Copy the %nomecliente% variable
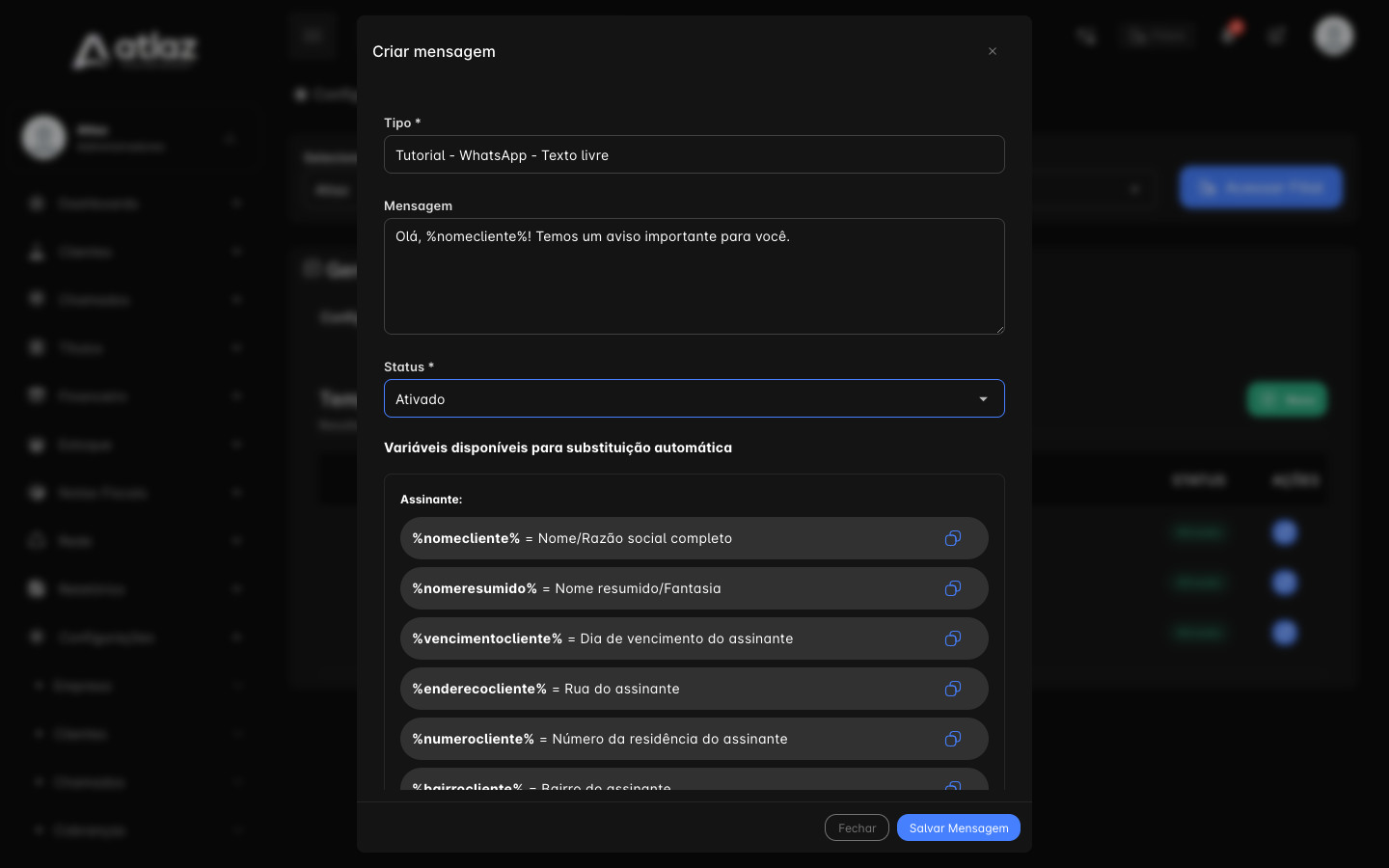This screenshot has height=868, width=1389. pyautogui.click(x=953, y=538)
